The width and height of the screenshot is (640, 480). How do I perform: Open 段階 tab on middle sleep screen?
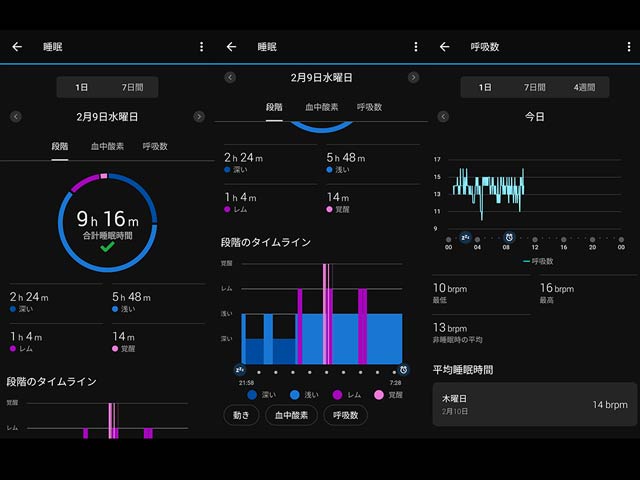pos(274,107)
